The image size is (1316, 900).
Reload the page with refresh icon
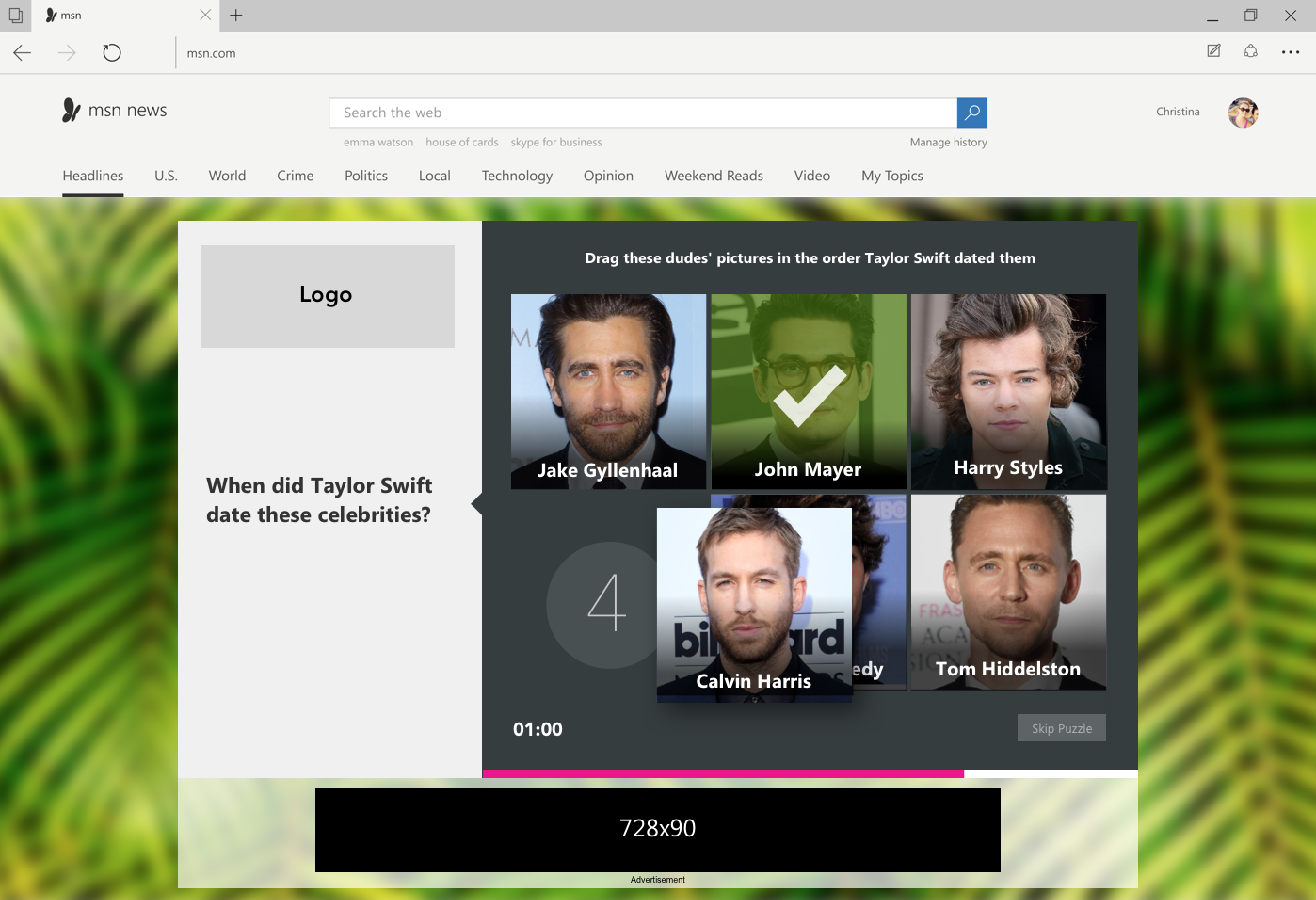112,53
